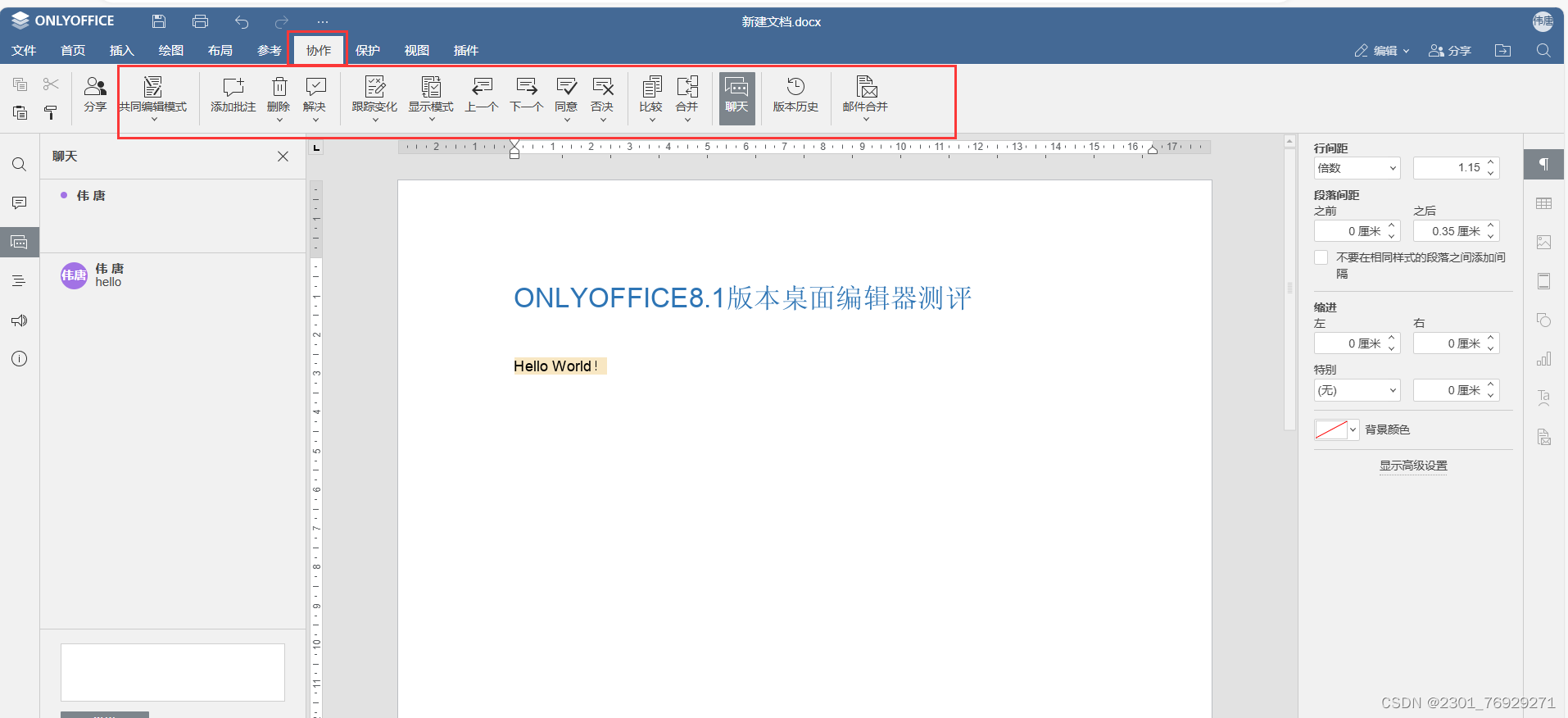Open the headings navigation icon in left sidebar

click(x=20, y=281)
